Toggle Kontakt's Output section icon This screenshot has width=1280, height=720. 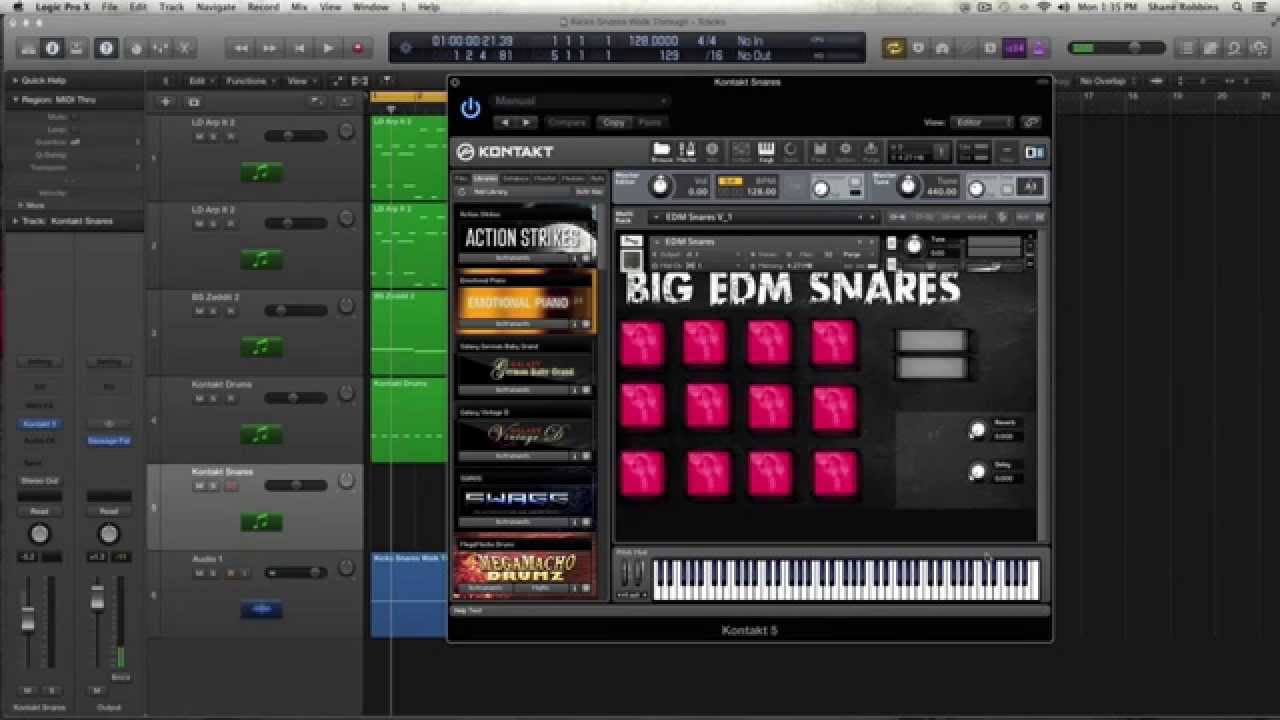[x=741, y=151]
